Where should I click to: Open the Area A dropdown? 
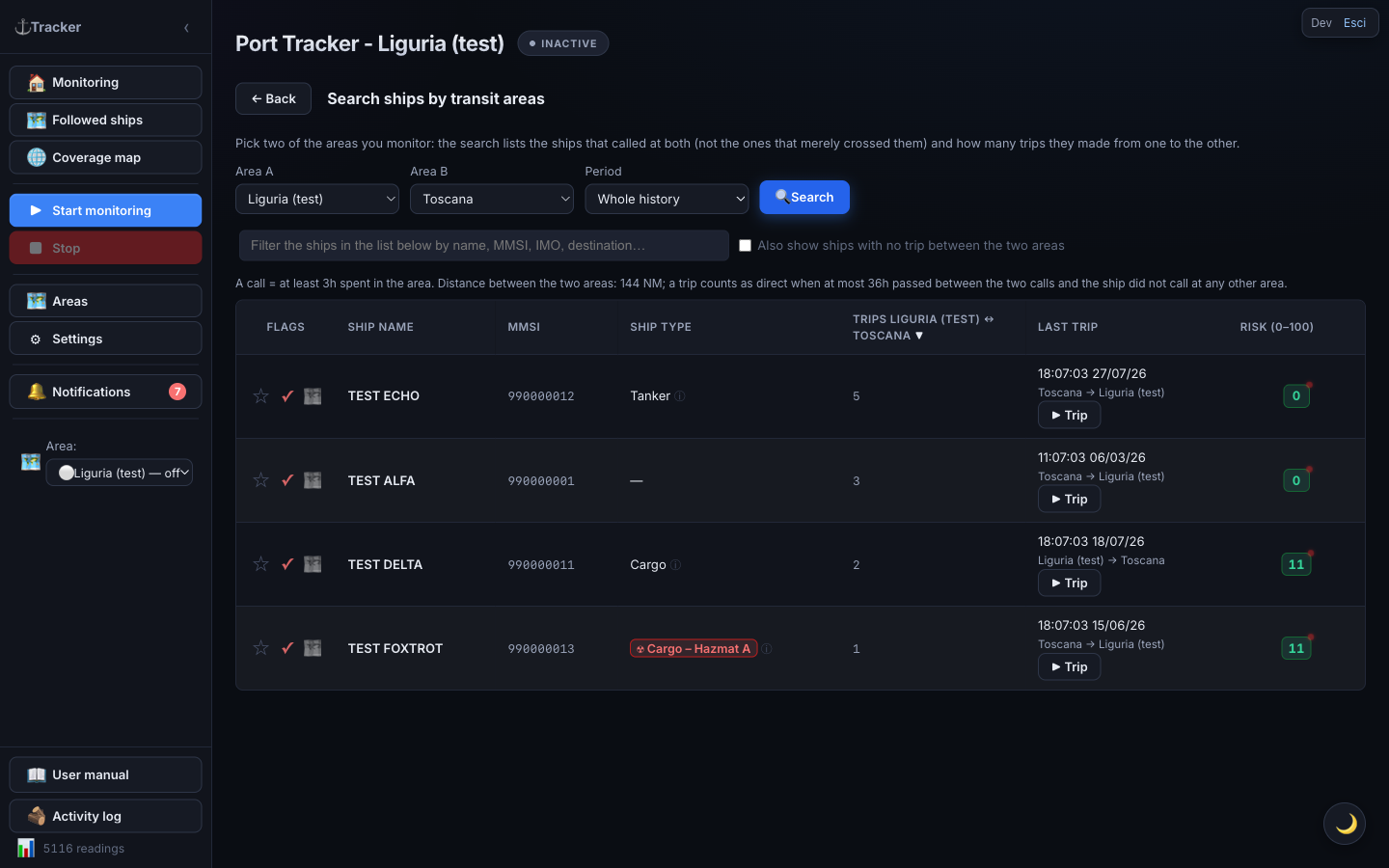pyautogui.click(x=317, y=199)
